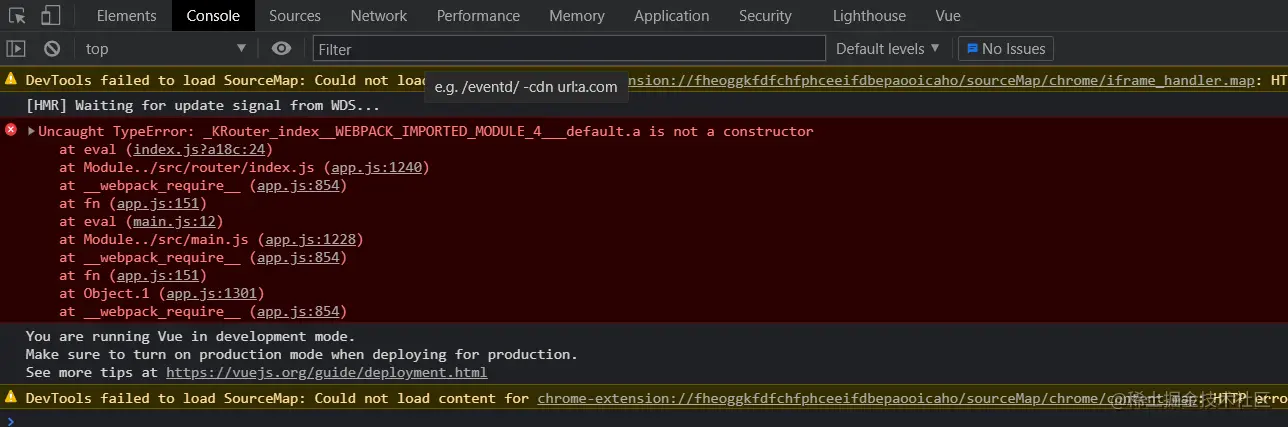Expand the Uncaught TypeError stack trace
Image resolution: width=1288 pixels, height=427 pixels.
(x=31, y=132)
